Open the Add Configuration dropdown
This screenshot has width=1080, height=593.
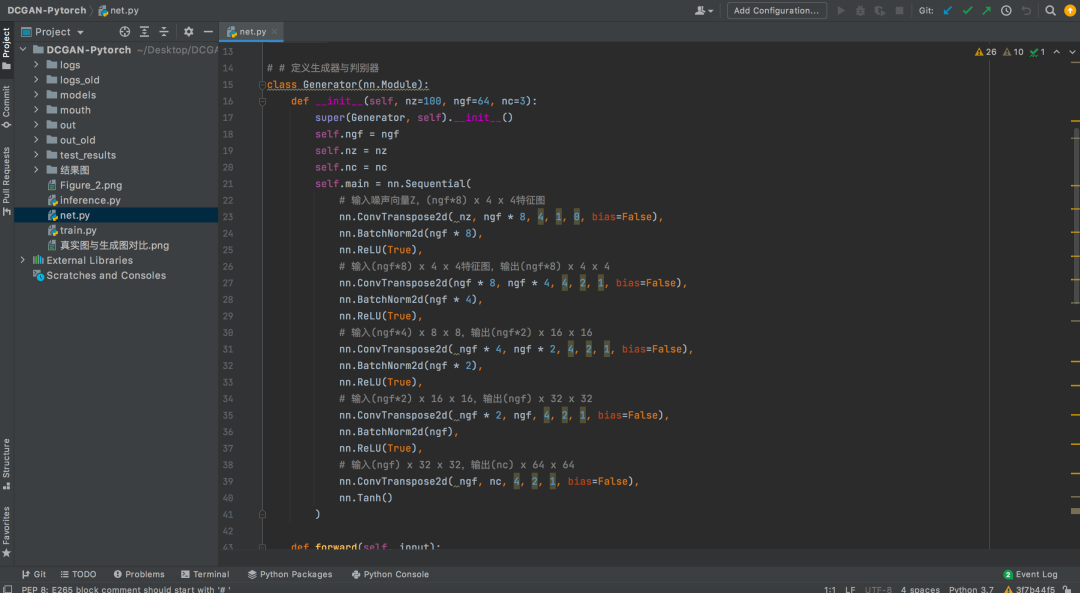tap(777, 10)
